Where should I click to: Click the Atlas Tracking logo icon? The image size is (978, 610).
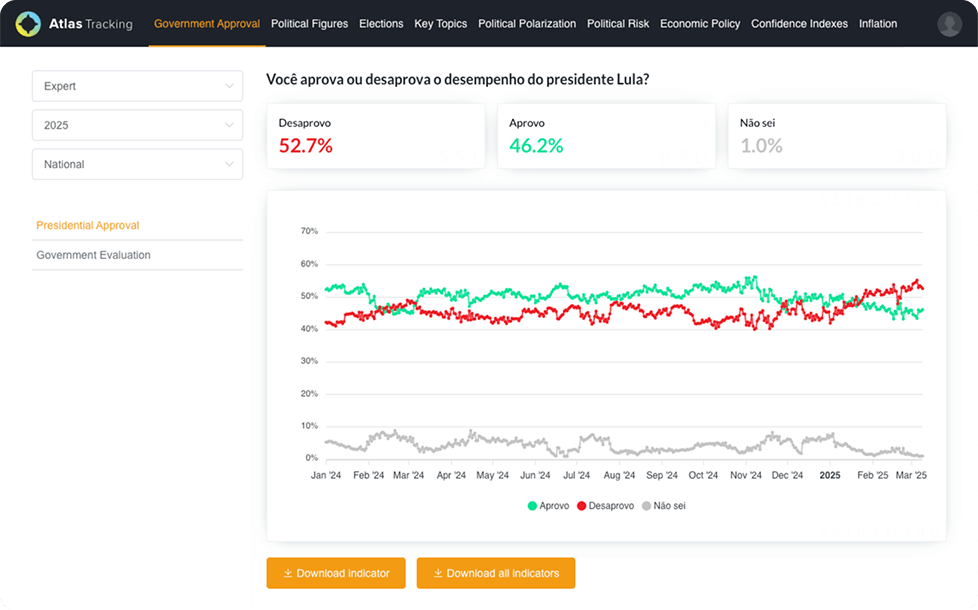pos(28,24)
